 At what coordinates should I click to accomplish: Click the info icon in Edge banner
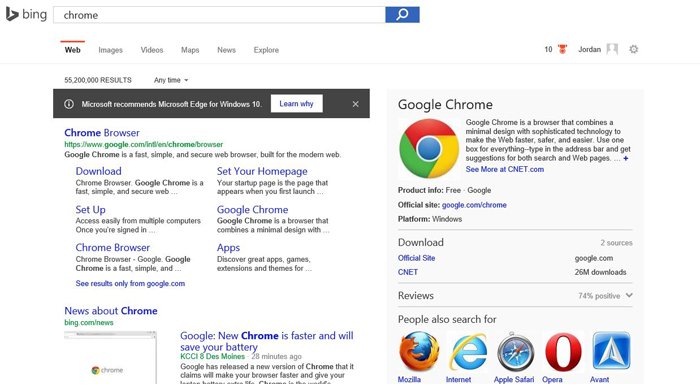pyautogui.click(x=69, y=104)
